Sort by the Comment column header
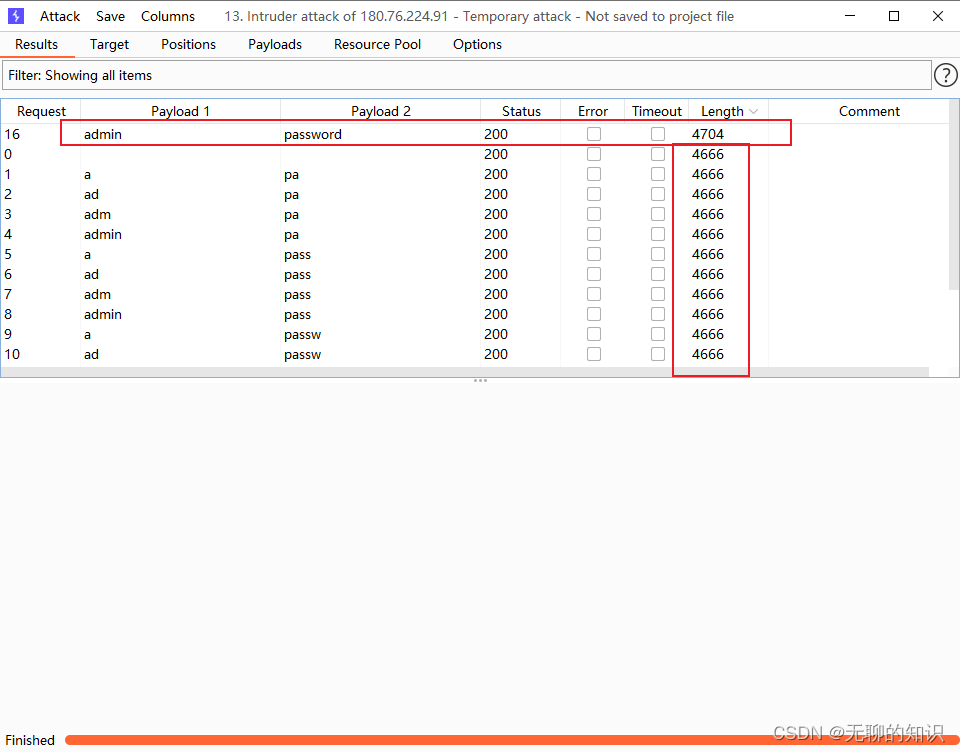Image resolution: width=960 pixels, height=752 pixels. 869,111
